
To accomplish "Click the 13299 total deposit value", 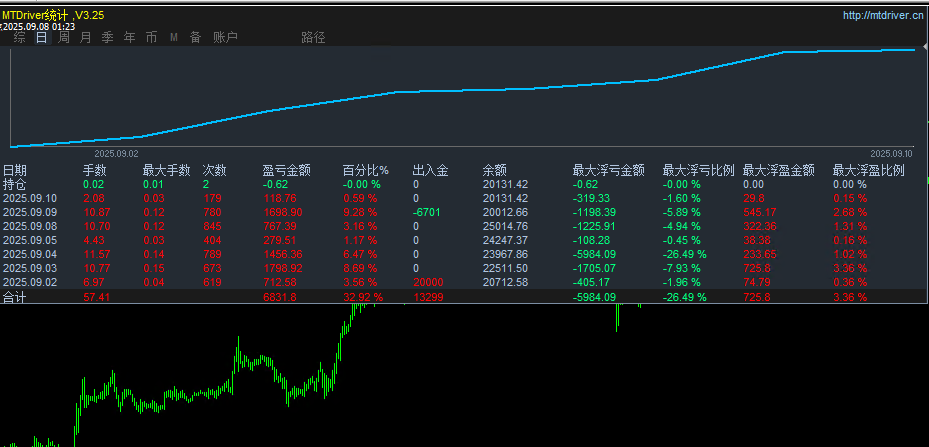I will coord(428,297).
